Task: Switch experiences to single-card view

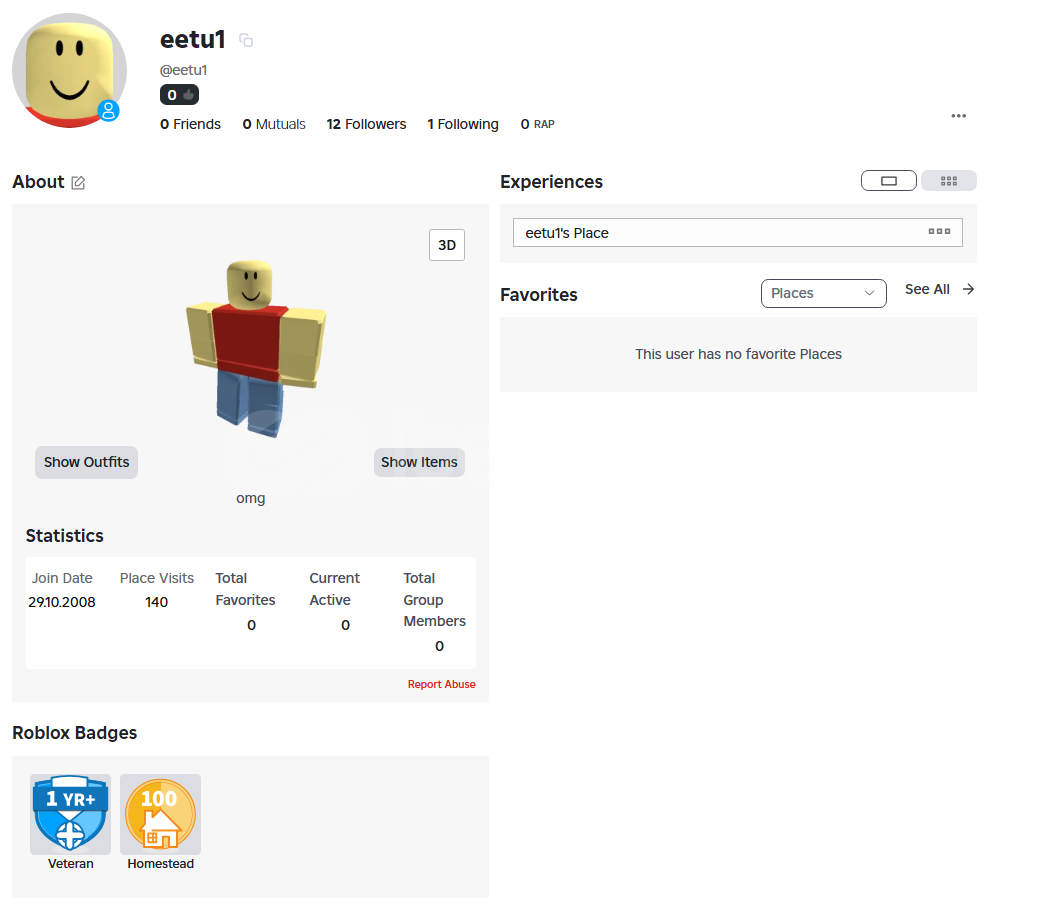Action: 888,180
